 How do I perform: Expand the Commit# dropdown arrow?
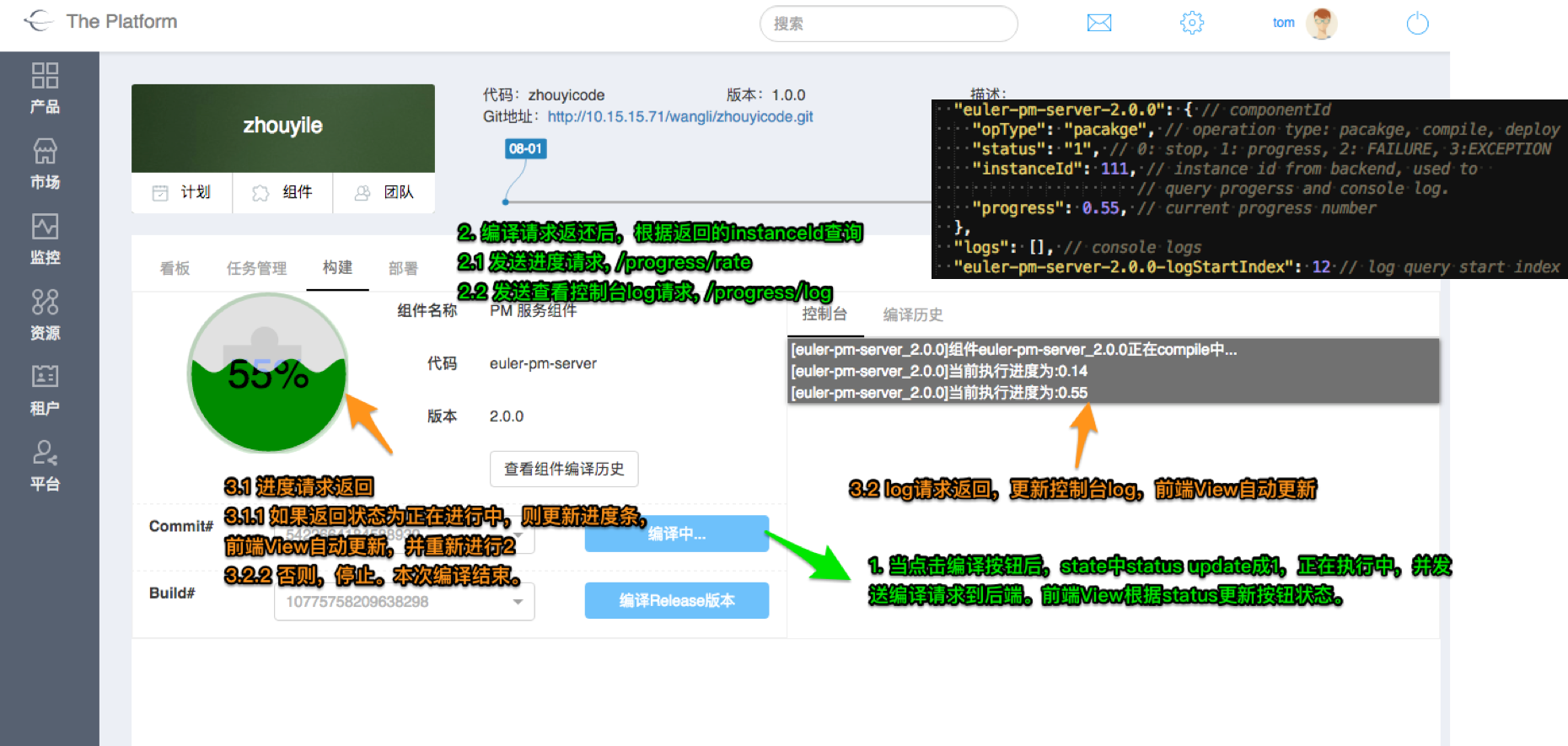[x=518, y=534]
